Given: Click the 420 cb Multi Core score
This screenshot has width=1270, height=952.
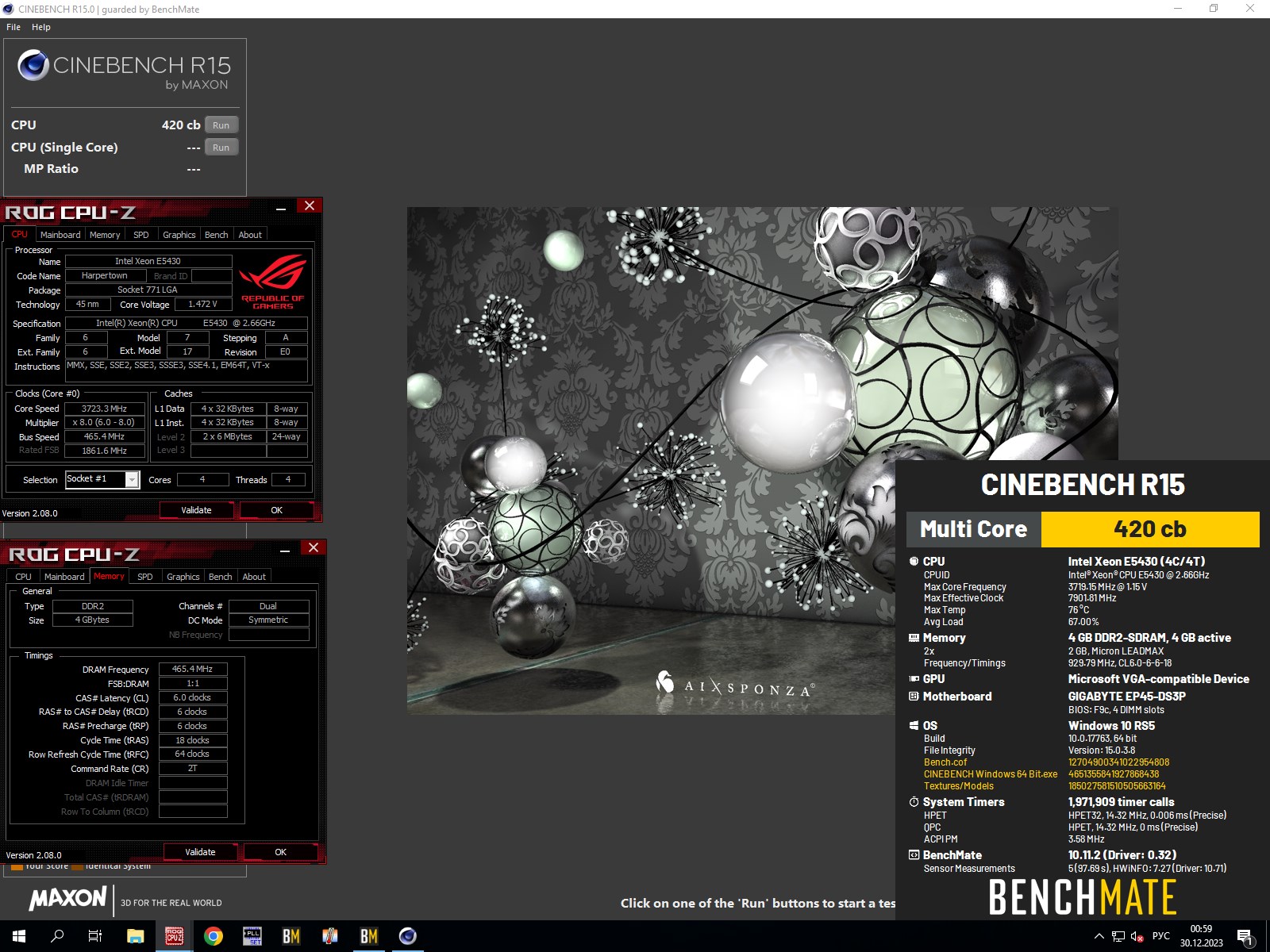Looking at the screenshot, I should click(x=1150, y=529).
